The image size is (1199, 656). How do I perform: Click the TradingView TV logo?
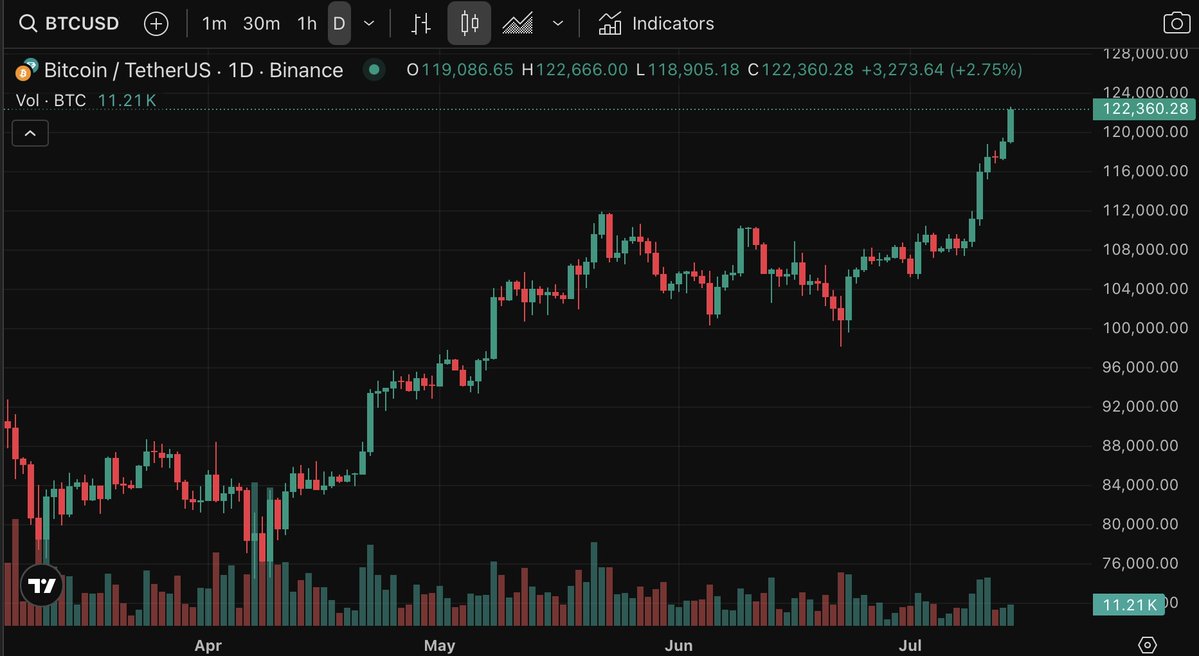[x=42, y=586]
